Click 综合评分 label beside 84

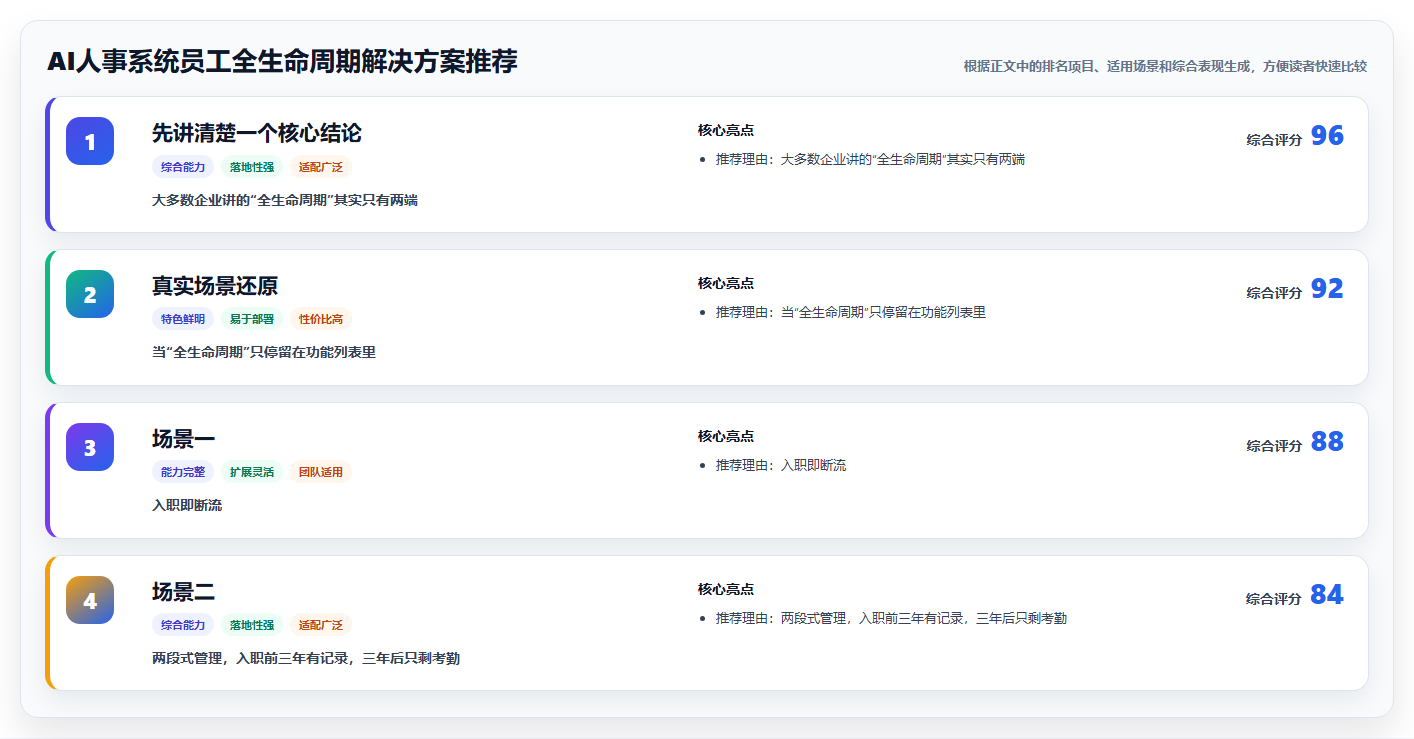coord(1274,599)
